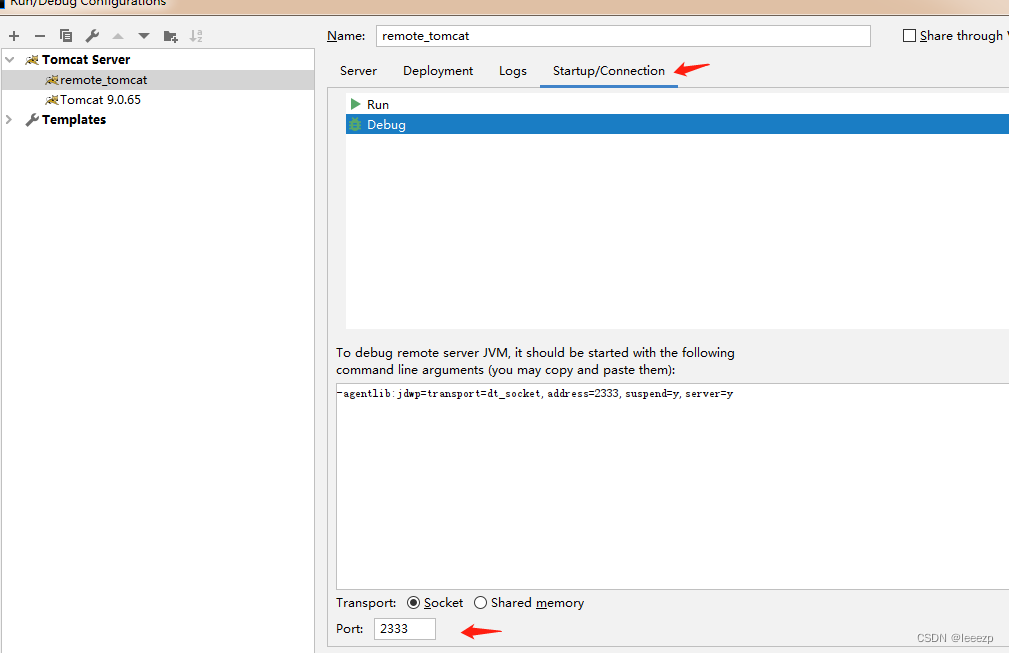Click the Debug bug icon

pos(355,125)
